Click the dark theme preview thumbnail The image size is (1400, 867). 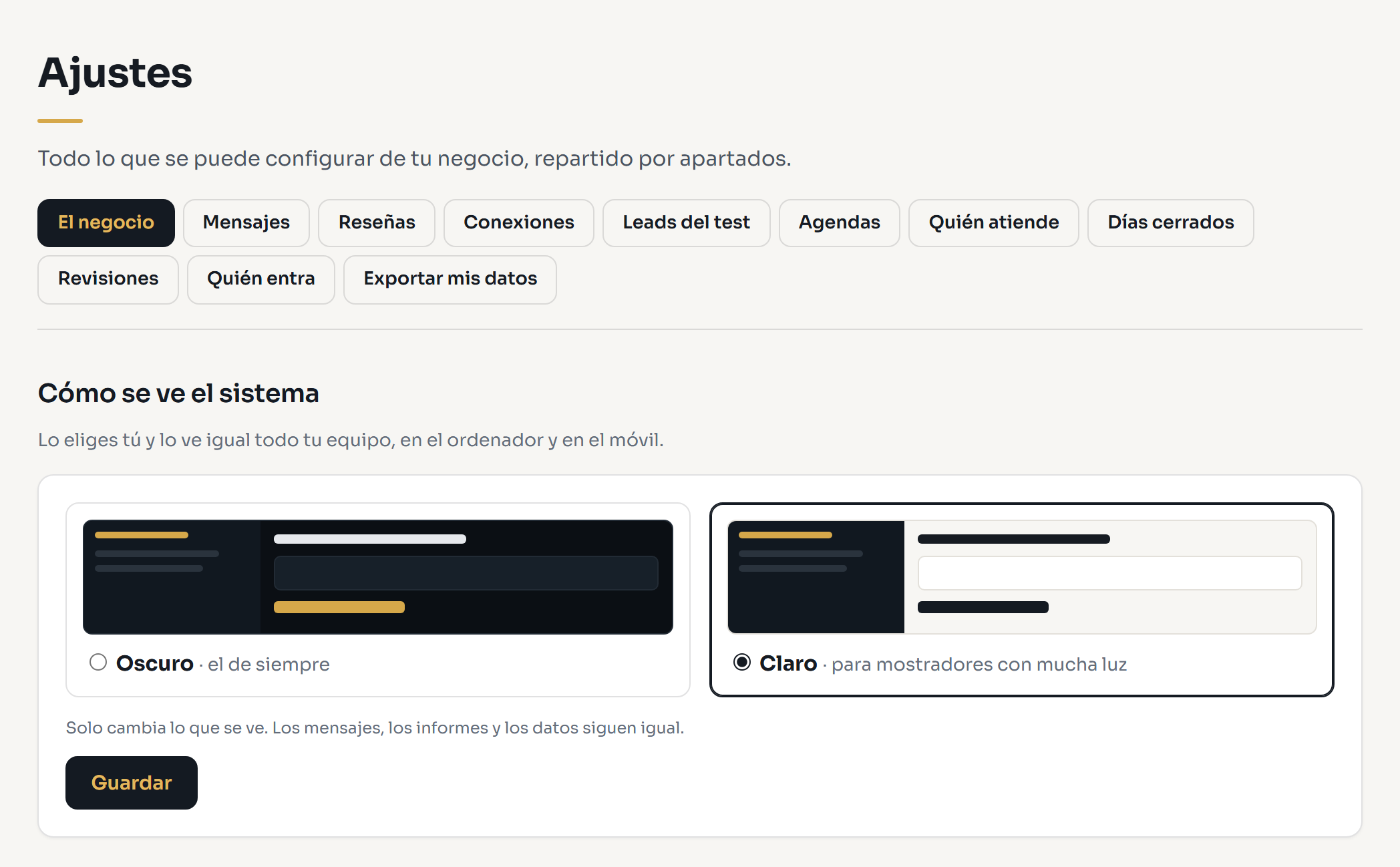coord(378,577)
